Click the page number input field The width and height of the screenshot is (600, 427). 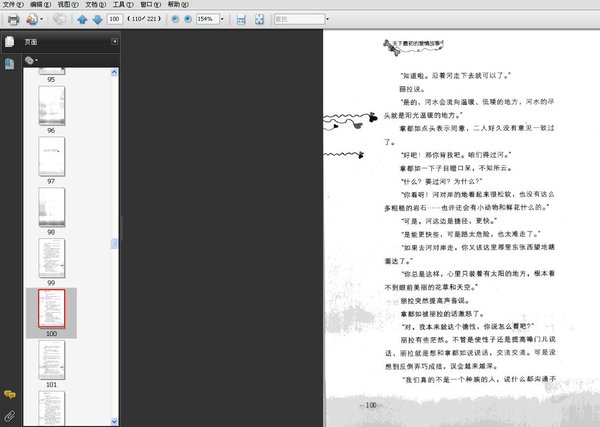coord(115,19)
